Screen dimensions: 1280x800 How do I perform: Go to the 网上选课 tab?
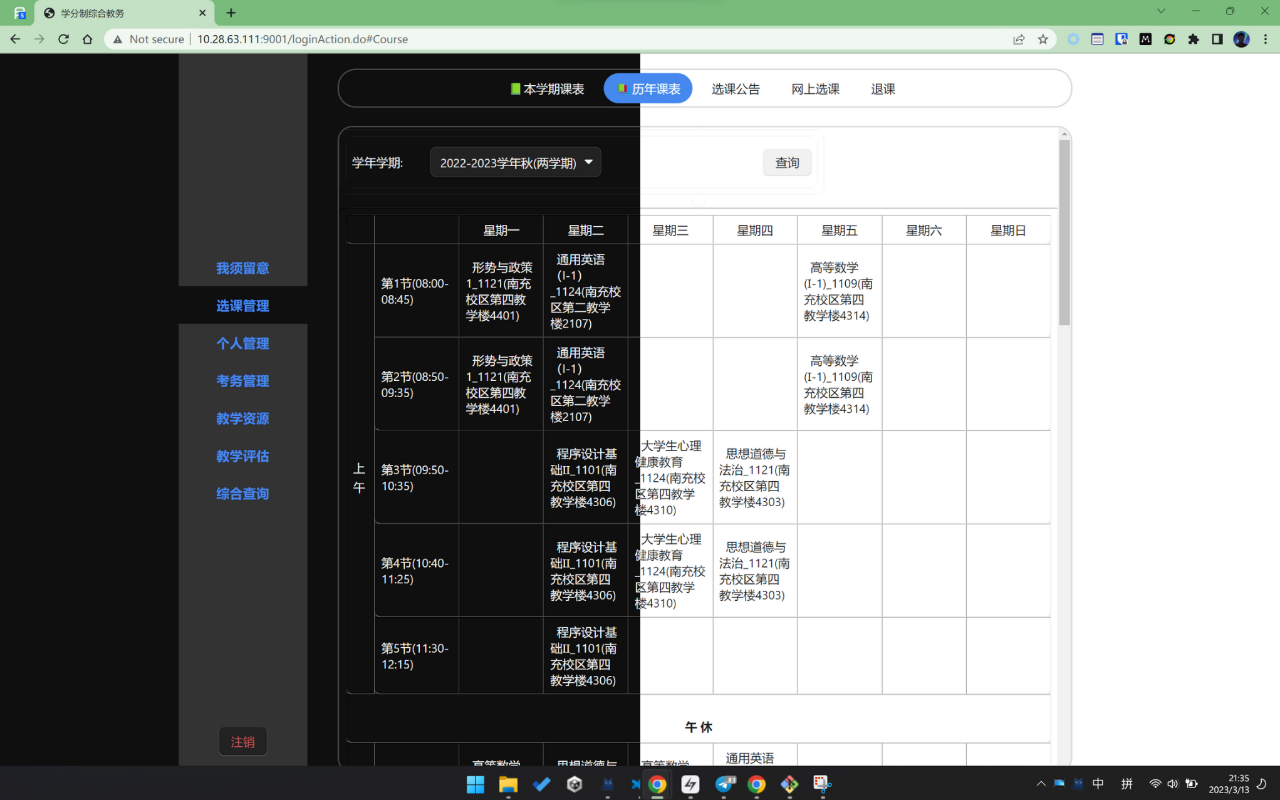816,89
